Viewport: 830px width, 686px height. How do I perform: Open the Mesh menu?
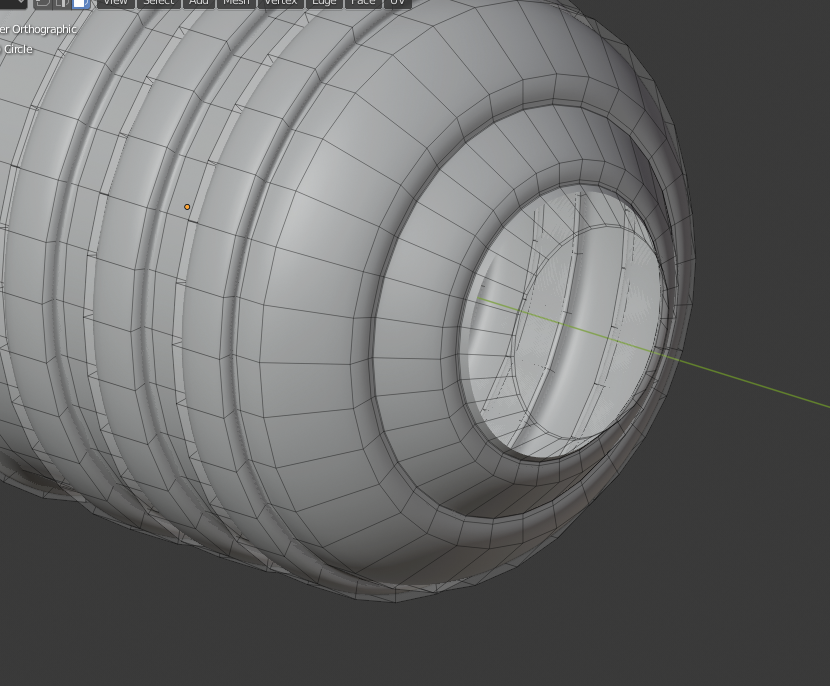coord(236,3)
